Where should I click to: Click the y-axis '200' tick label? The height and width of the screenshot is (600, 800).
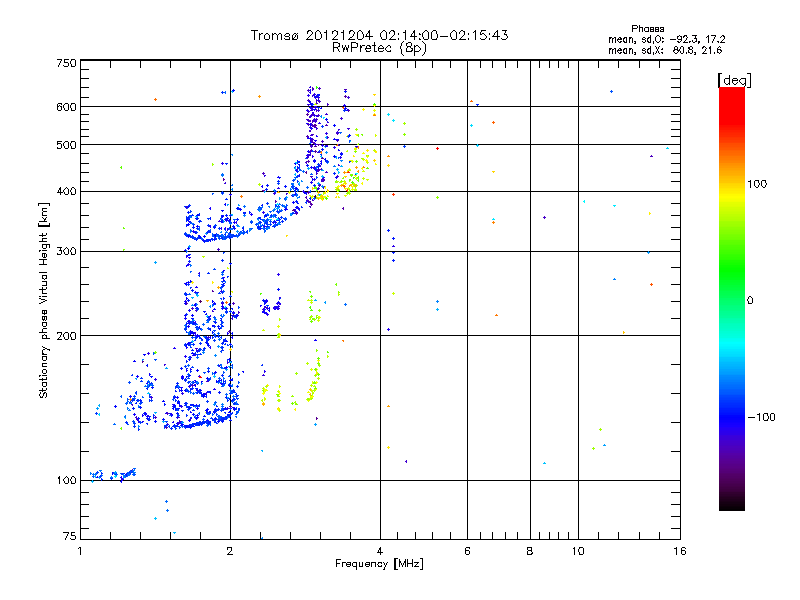coord(66,336)
